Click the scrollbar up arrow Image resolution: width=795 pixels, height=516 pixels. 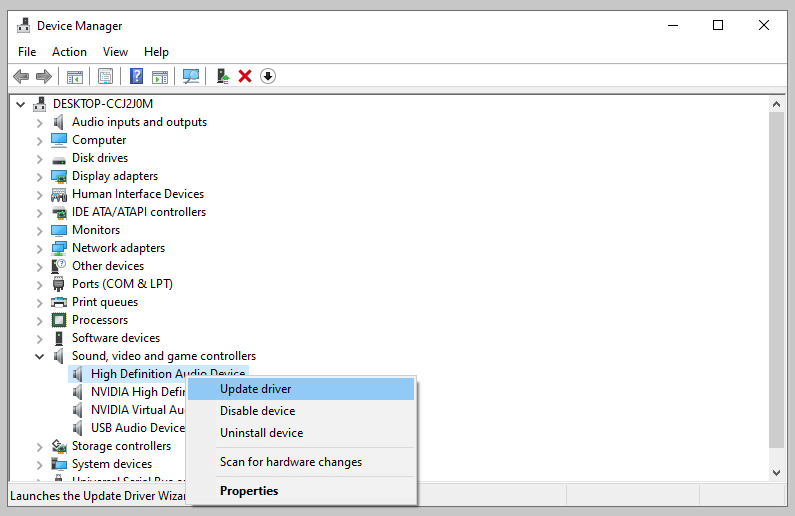[x=776, y=104]
